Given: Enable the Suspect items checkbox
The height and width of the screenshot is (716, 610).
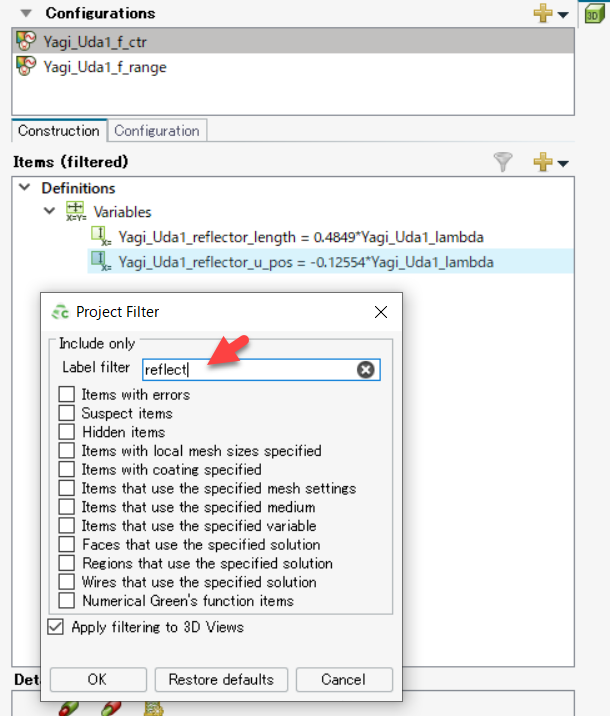Looking at the screenshot, I should [x=67, y=413].
